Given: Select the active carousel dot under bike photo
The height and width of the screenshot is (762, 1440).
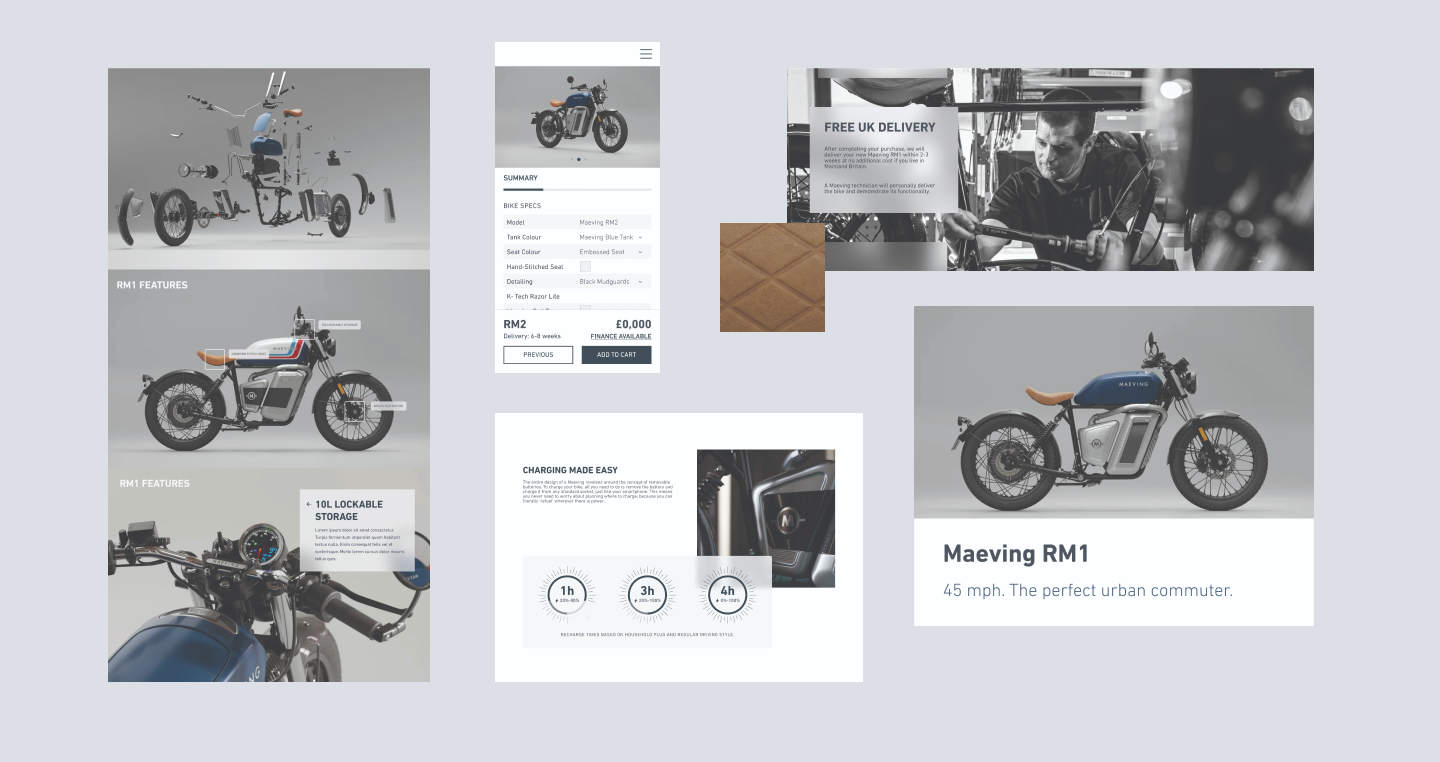Looking at the screenshot, I should tap(577, 160).
